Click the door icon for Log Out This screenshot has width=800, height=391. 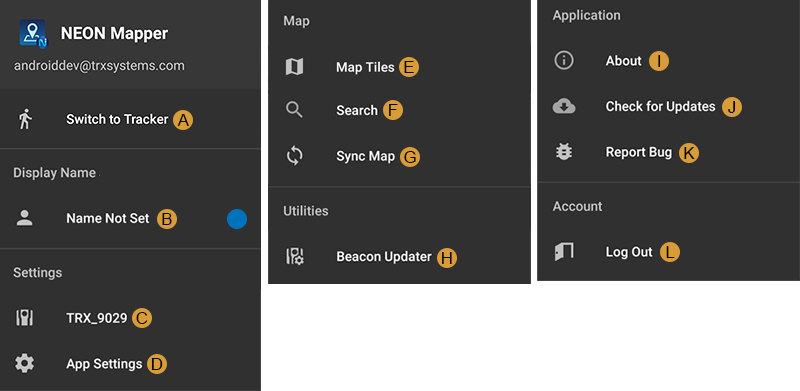[564, 252]
